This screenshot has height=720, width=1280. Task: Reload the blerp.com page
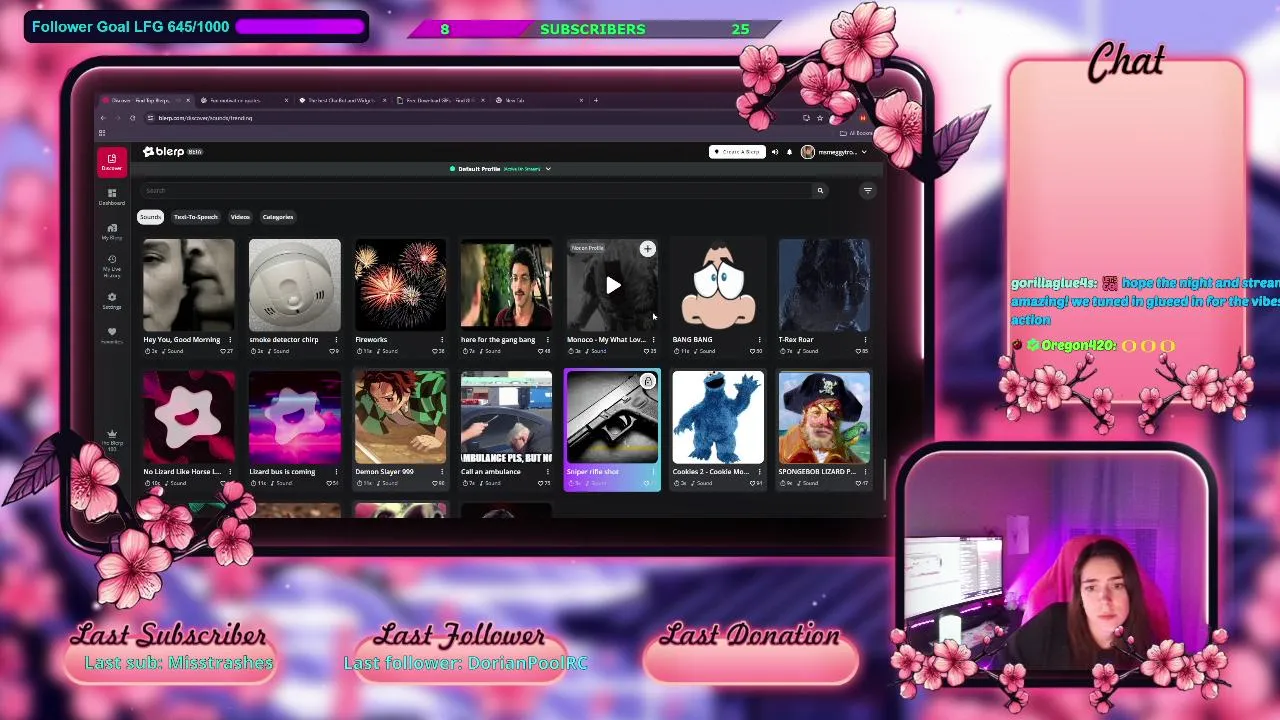132,118
